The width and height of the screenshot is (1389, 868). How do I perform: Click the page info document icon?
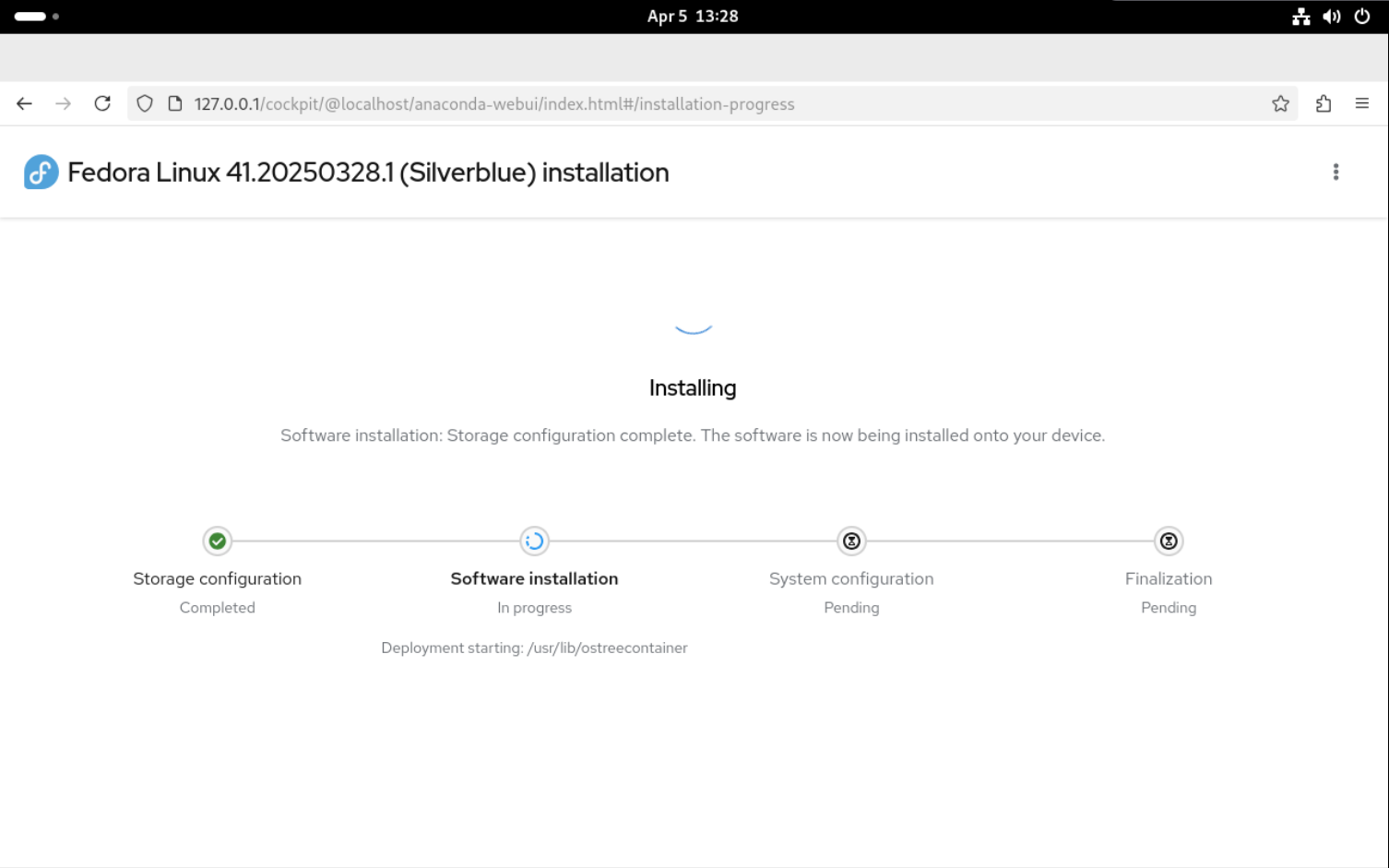click(x=175, y=104)
